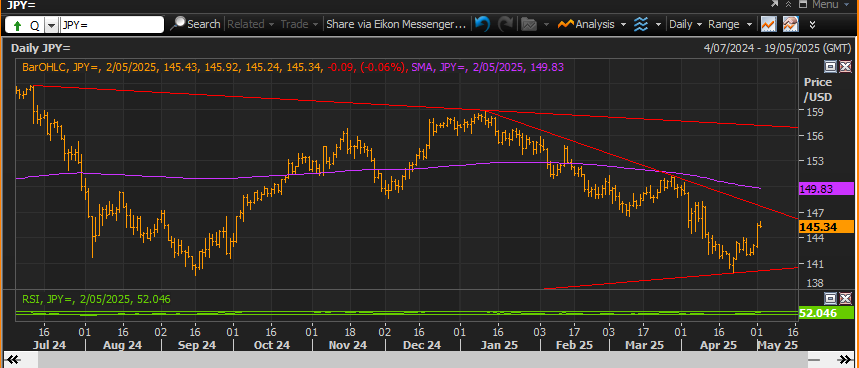The image size is (859, 368).
Task: Open the Q instrument type dropdown arrow
Action: (51, 25)
